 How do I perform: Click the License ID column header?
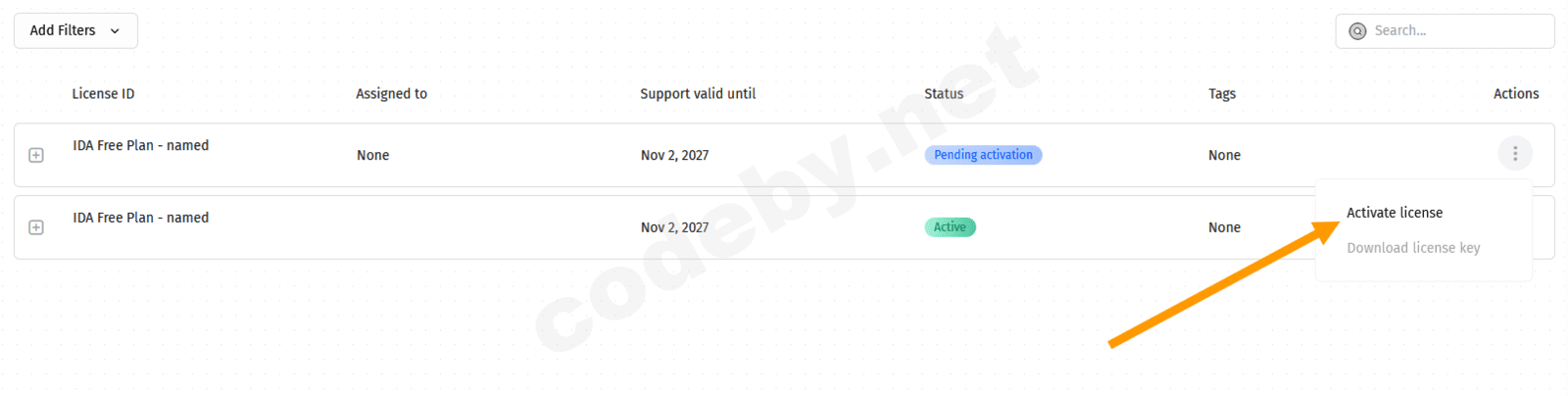click(103, 94)
